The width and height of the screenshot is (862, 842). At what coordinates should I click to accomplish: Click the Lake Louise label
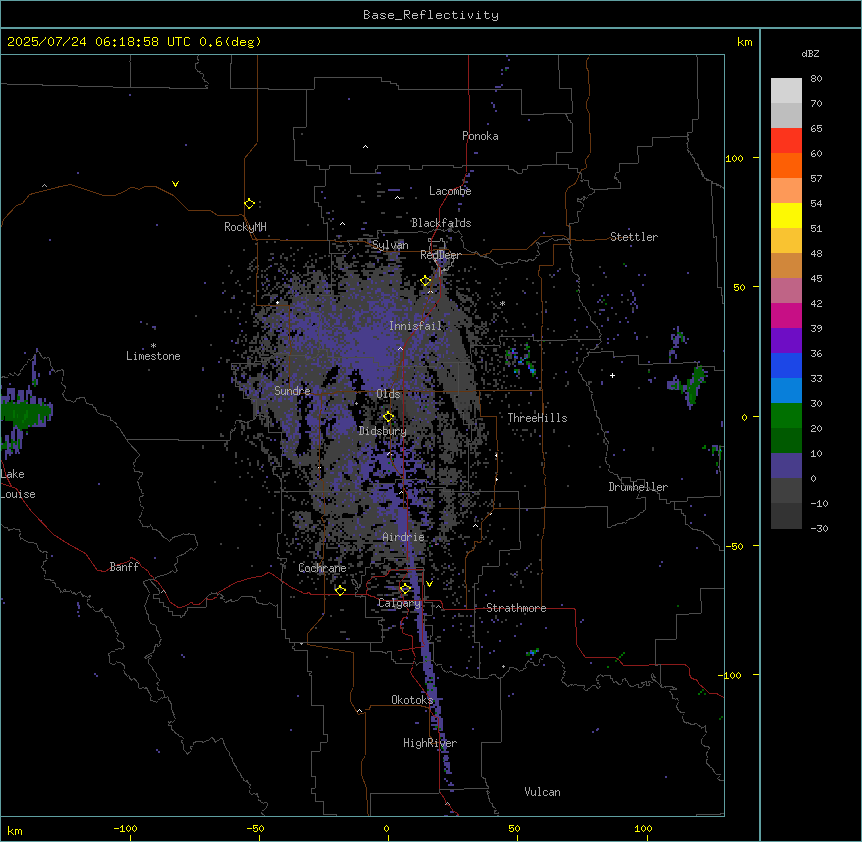point(18,484)
